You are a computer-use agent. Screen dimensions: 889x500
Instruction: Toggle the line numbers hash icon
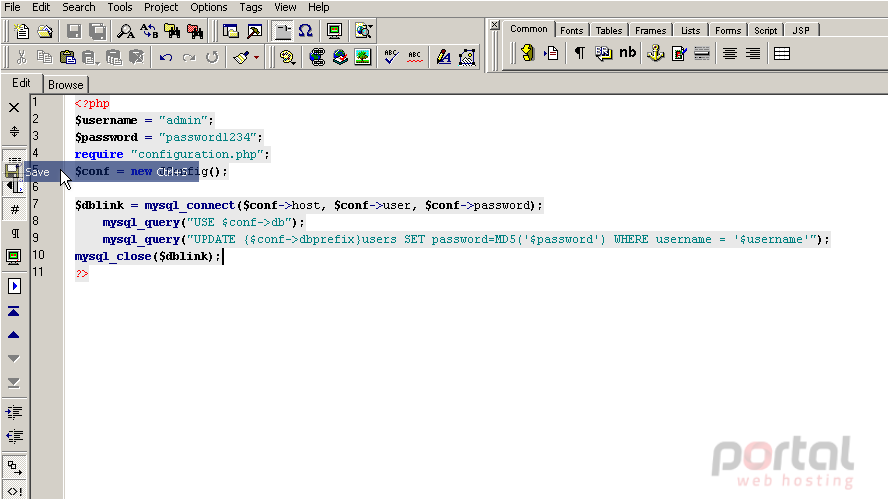point(14,210)
